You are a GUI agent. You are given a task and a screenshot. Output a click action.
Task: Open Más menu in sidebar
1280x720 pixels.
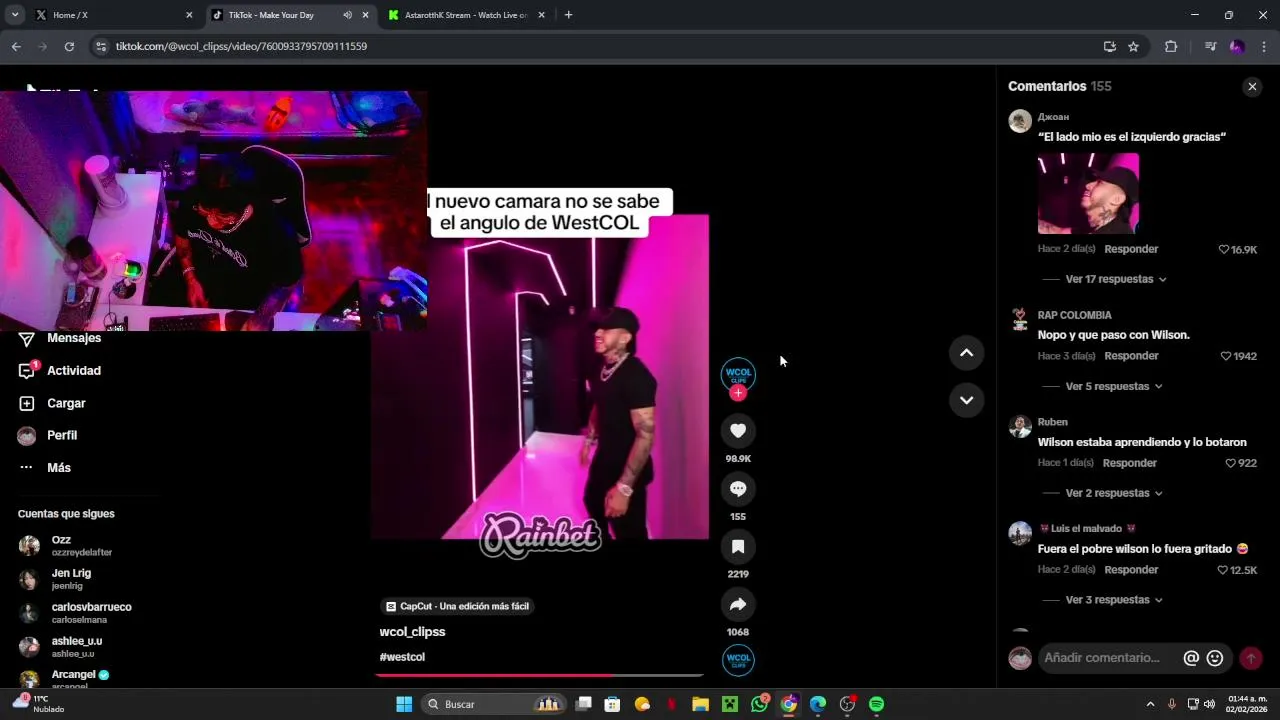[x=60, y=468]
